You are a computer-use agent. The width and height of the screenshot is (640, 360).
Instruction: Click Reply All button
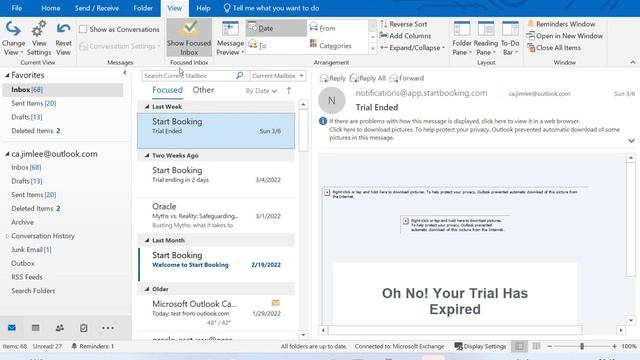point(368,78)
